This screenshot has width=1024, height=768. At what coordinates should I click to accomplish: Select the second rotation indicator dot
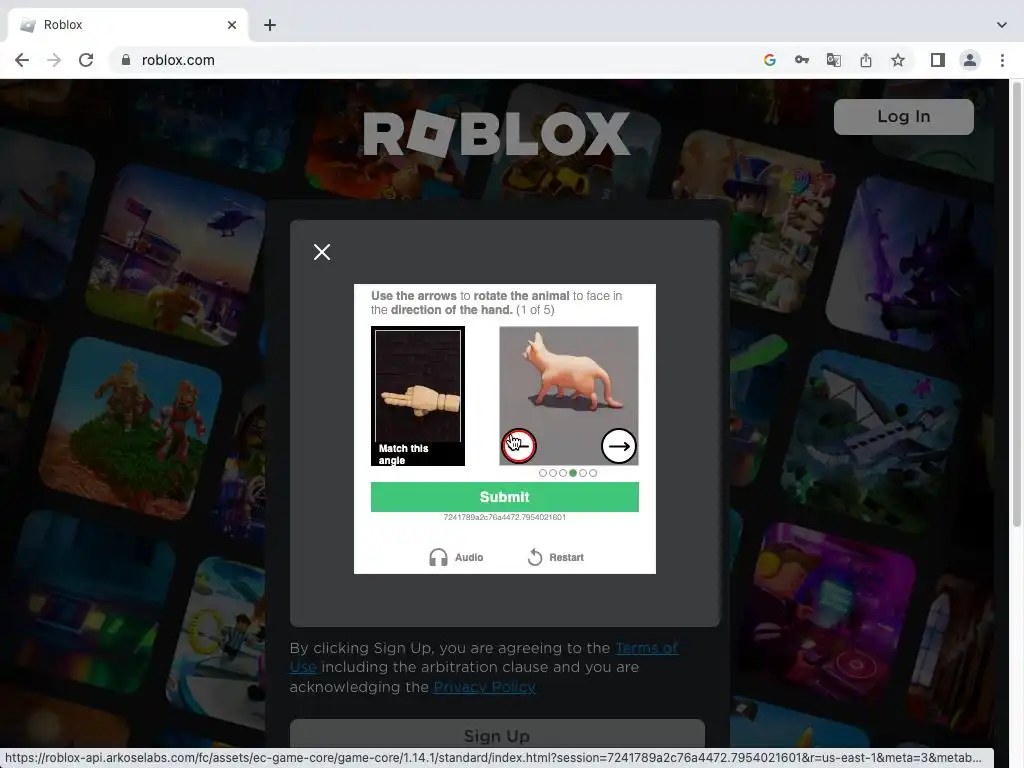click(553, 473)
